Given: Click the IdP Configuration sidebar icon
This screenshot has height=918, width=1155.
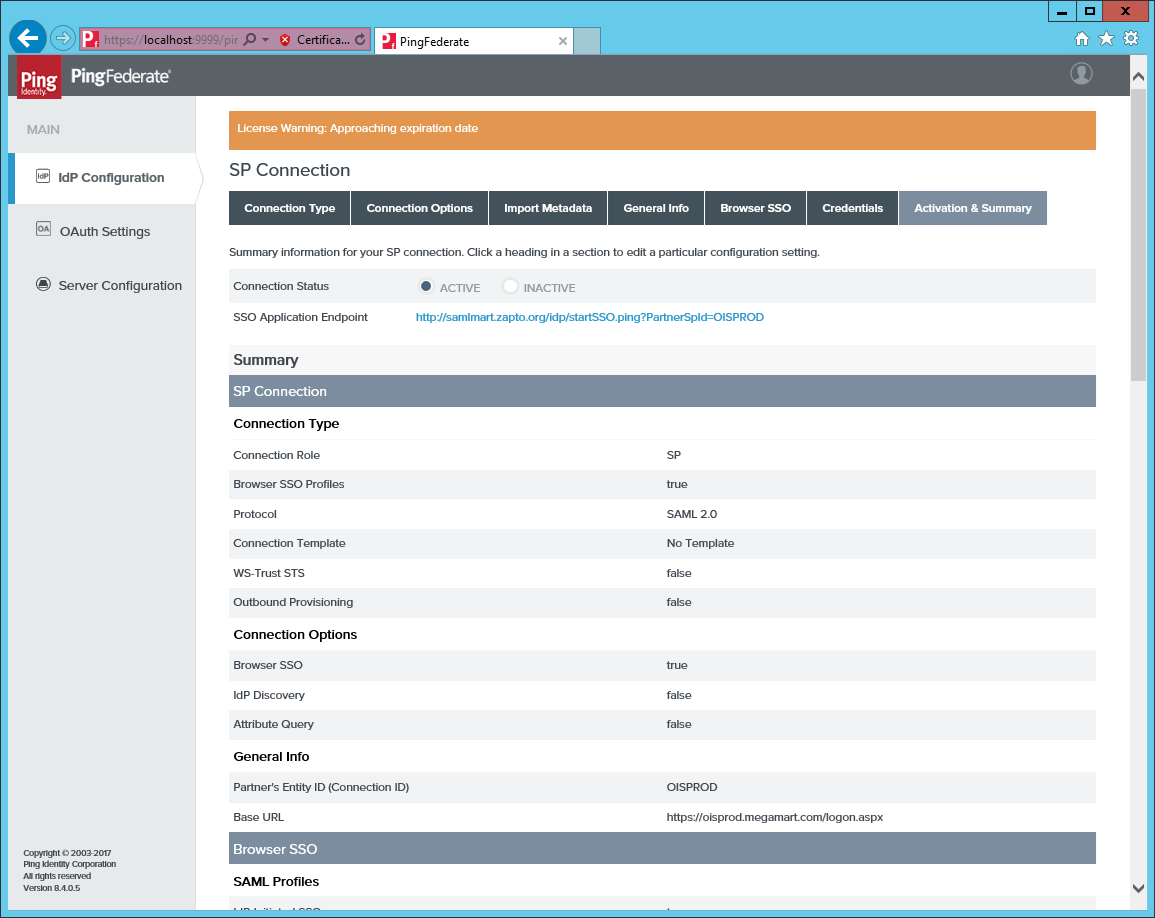Looking at the screenshot, I should 43,176.
